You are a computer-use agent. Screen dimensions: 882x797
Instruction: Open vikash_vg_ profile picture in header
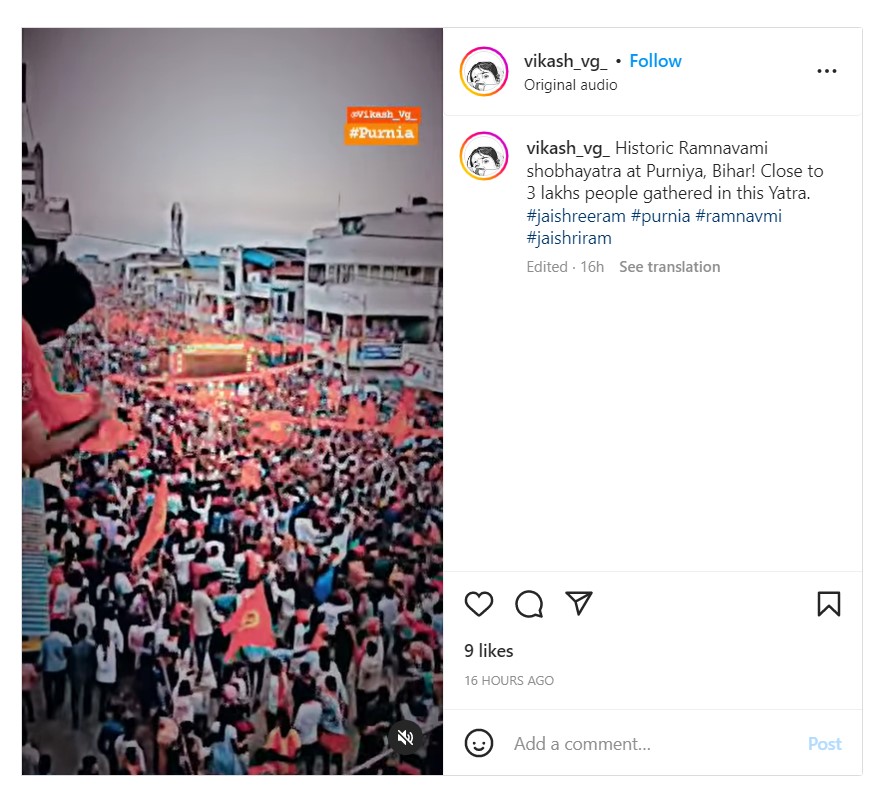pyautogui.click(x=484, y=71)
